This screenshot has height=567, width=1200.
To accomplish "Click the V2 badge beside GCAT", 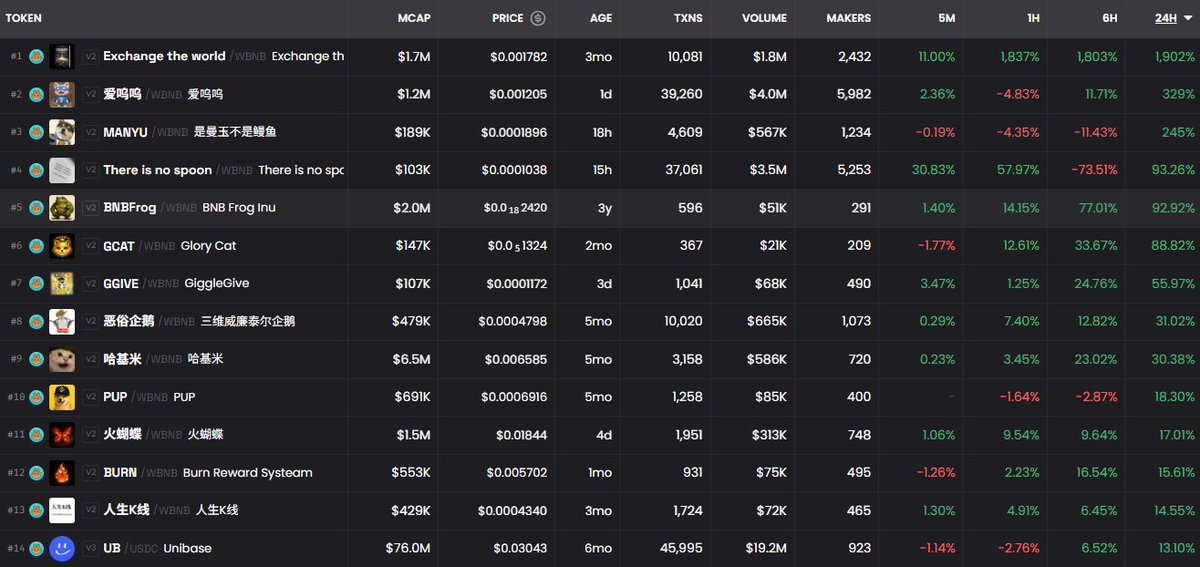I will point(90,246).
